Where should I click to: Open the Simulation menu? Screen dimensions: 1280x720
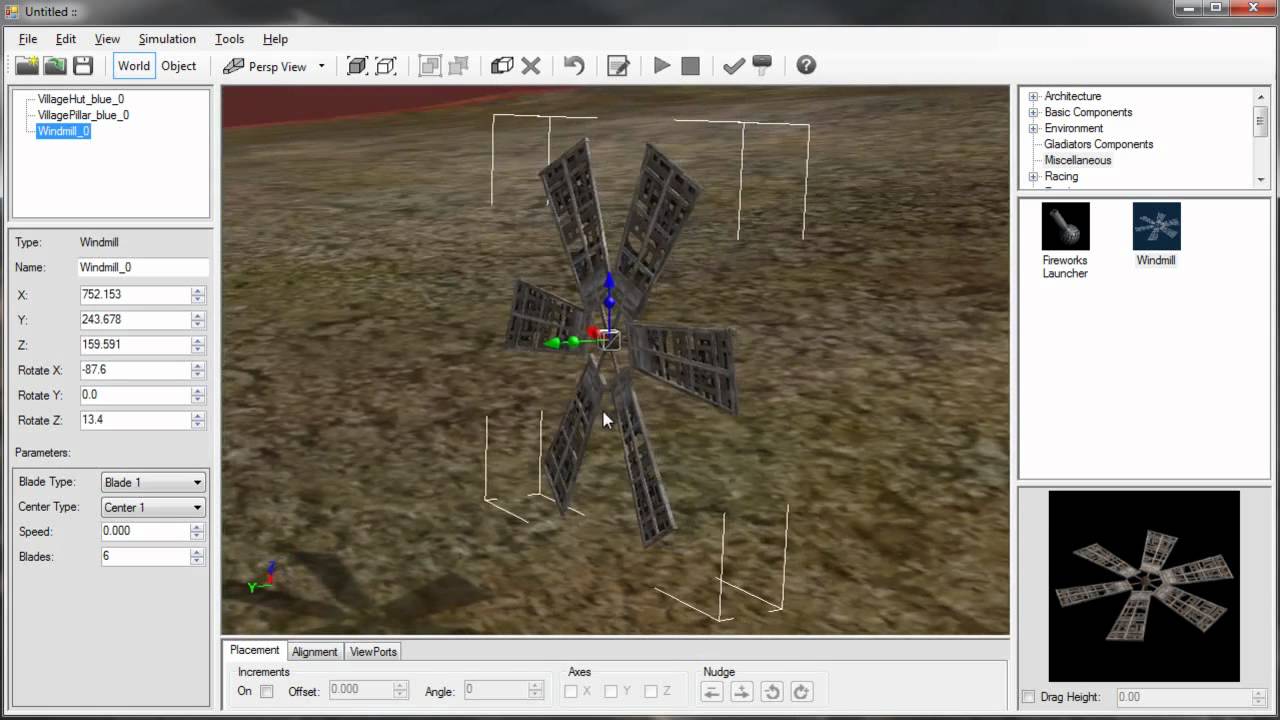167,39
